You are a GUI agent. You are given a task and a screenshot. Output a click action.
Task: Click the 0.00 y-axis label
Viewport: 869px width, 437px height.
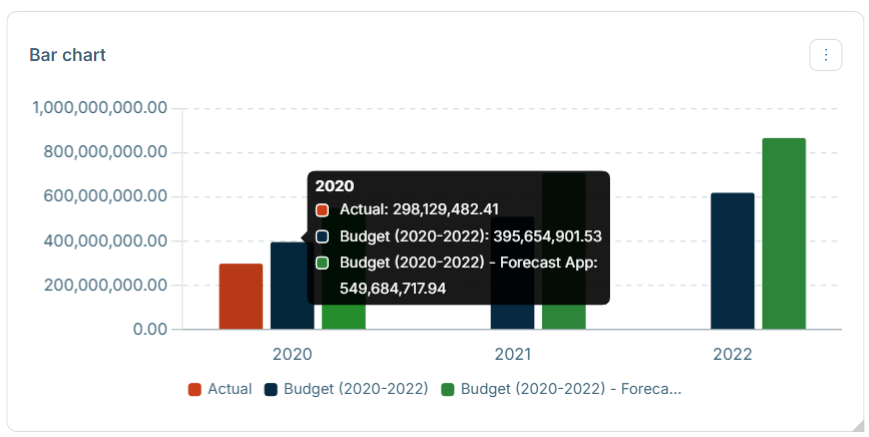[150, 330]
